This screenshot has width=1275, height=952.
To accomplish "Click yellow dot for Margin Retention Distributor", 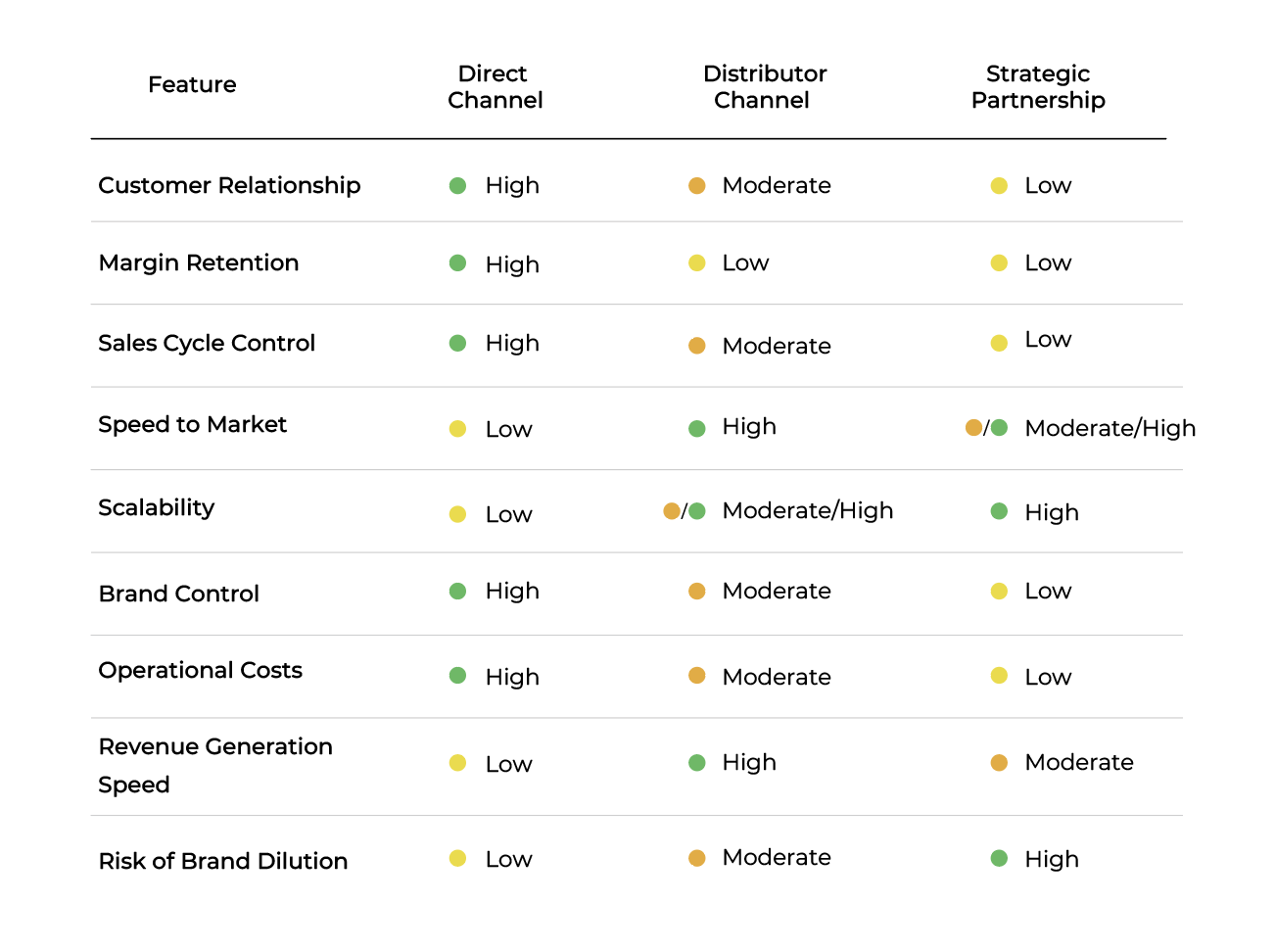I will coord(696,262).
